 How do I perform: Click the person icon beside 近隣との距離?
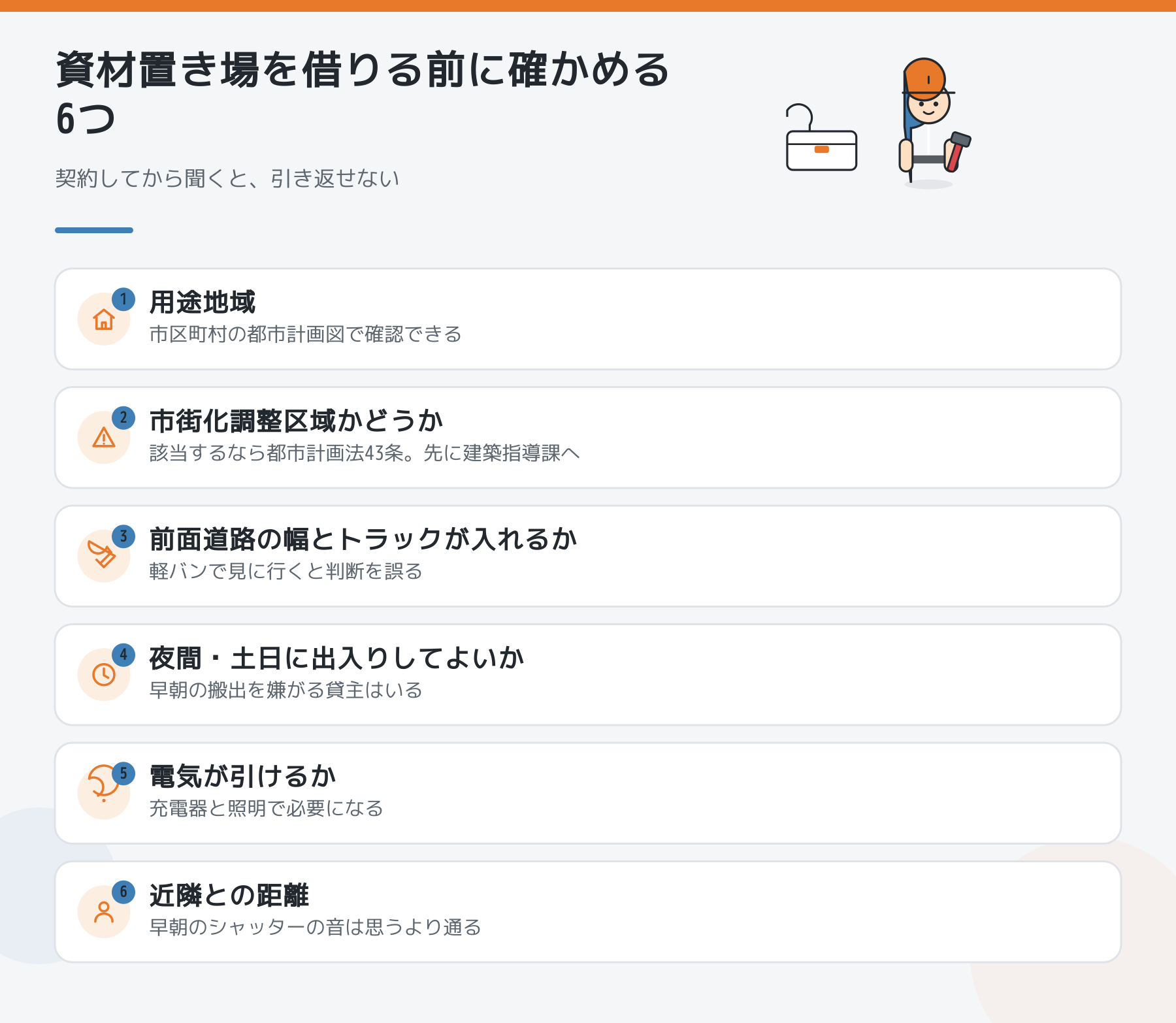pyautogui.click(x=104, y=912)
